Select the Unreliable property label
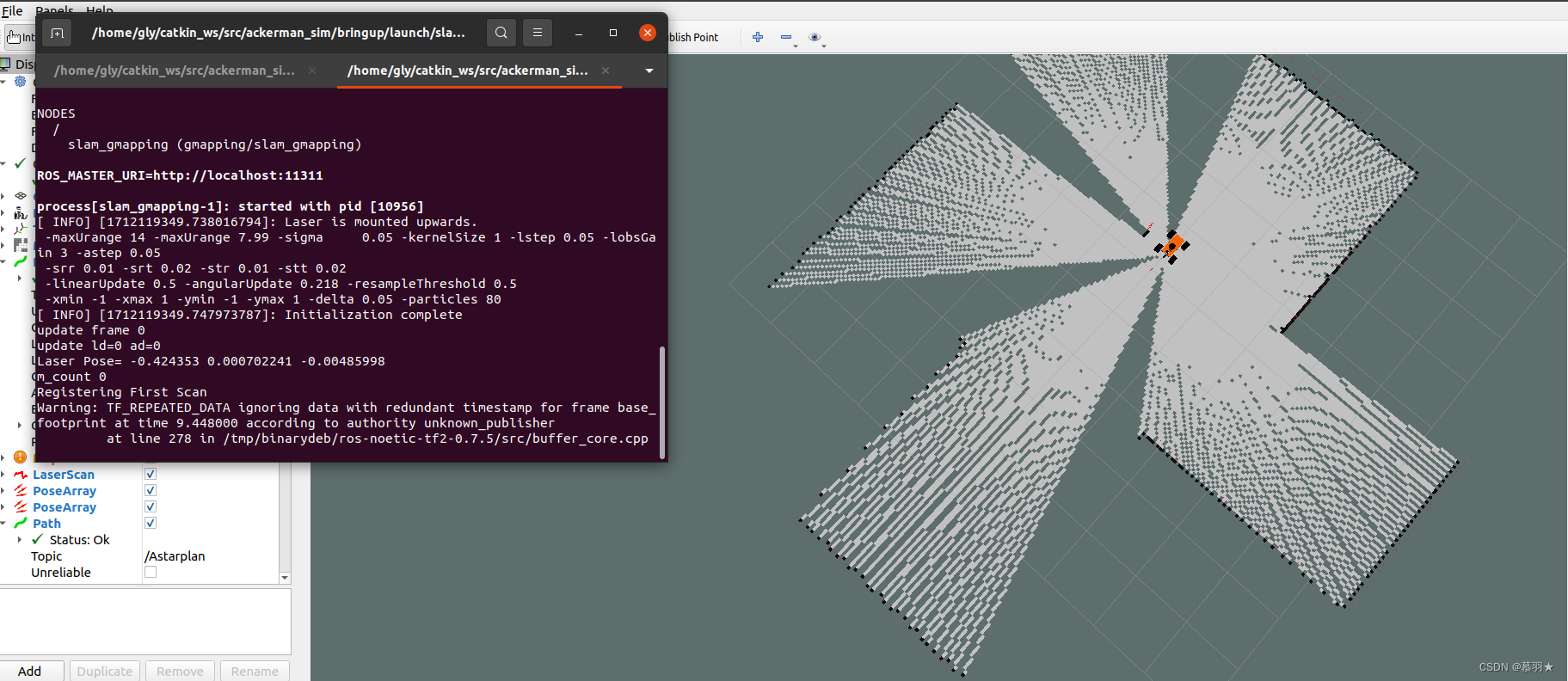Viewport: 1568px width, 681px height. click(x=61, y=572)
